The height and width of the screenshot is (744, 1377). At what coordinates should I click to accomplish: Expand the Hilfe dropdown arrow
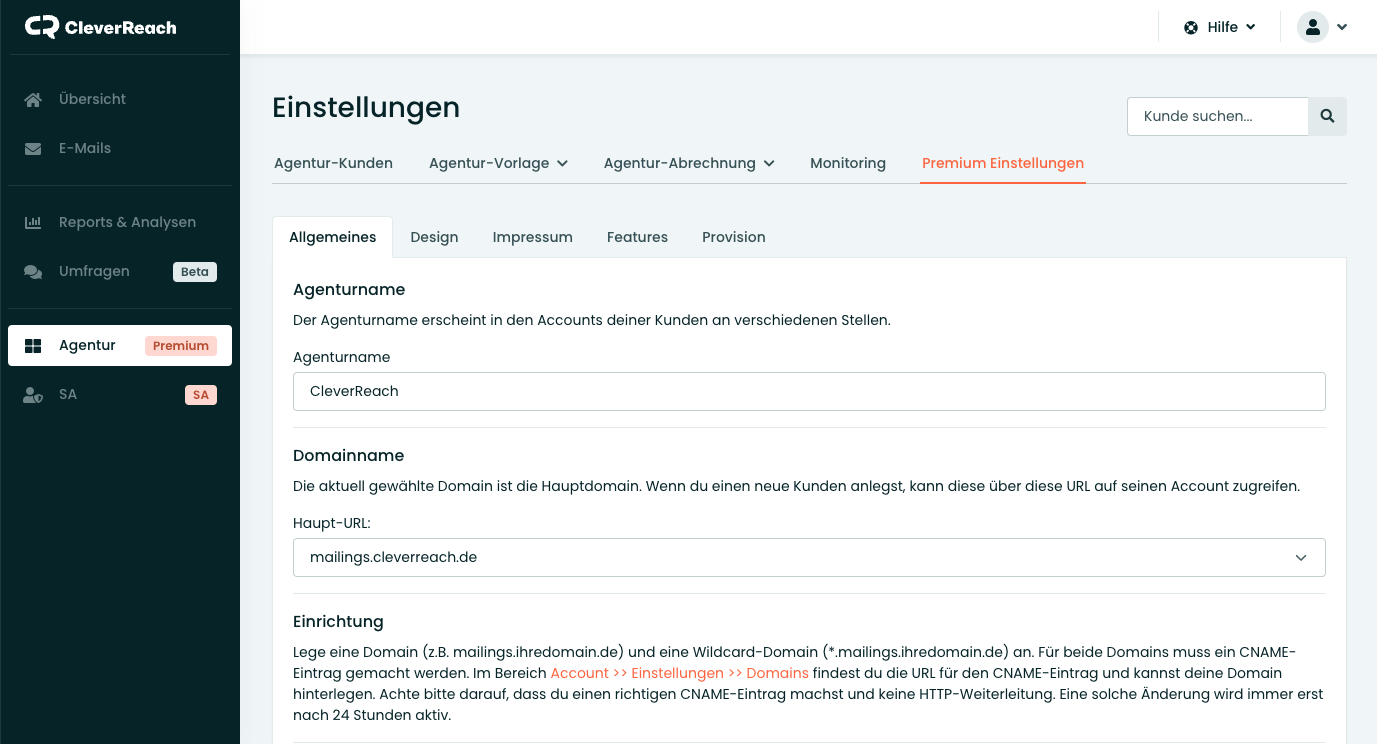tap(1251, 27)
